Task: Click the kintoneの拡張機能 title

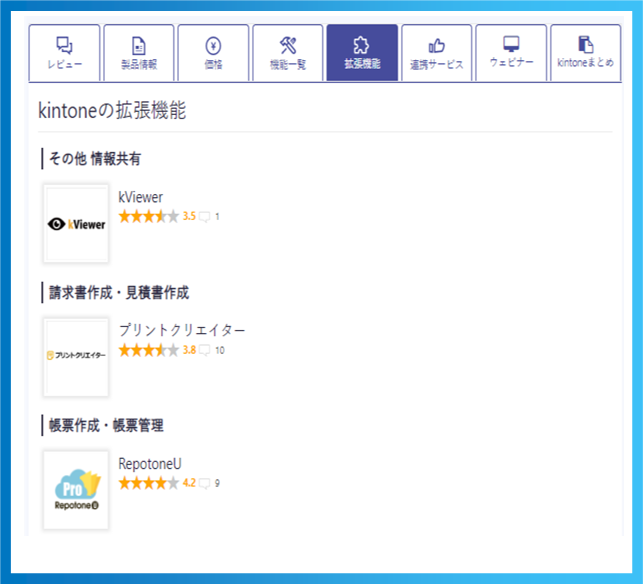Action: point(112,110)
